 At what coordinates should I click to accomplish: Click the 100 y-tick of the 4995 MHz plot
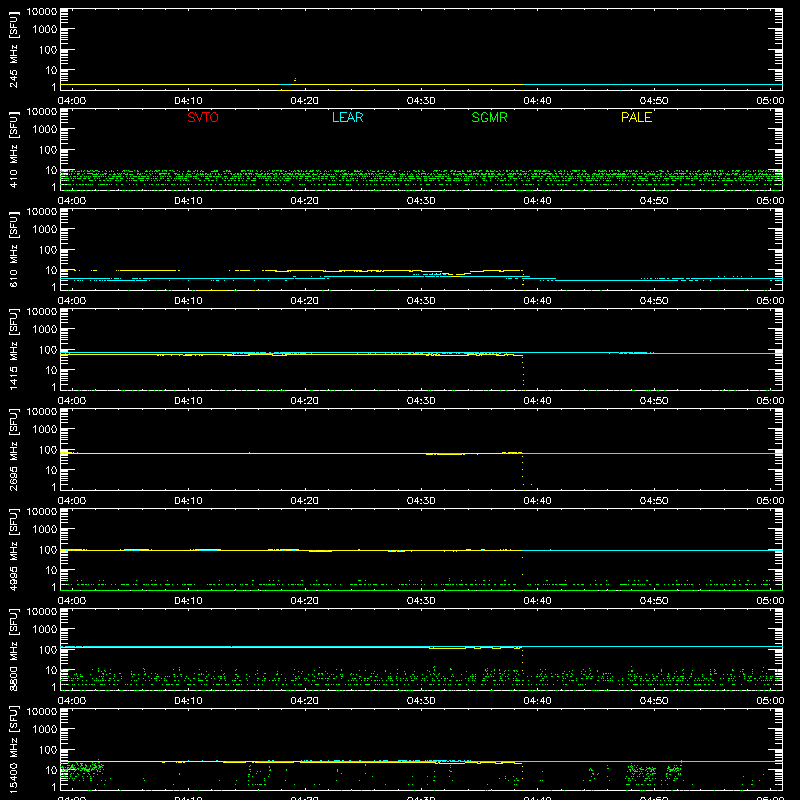coord(48,550)
